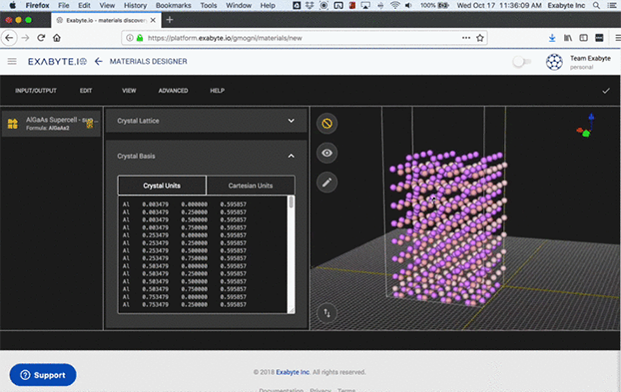This screenshot has width=621, height=392.
Task: Open the Firefox downloads arrow
Action: 552,38
